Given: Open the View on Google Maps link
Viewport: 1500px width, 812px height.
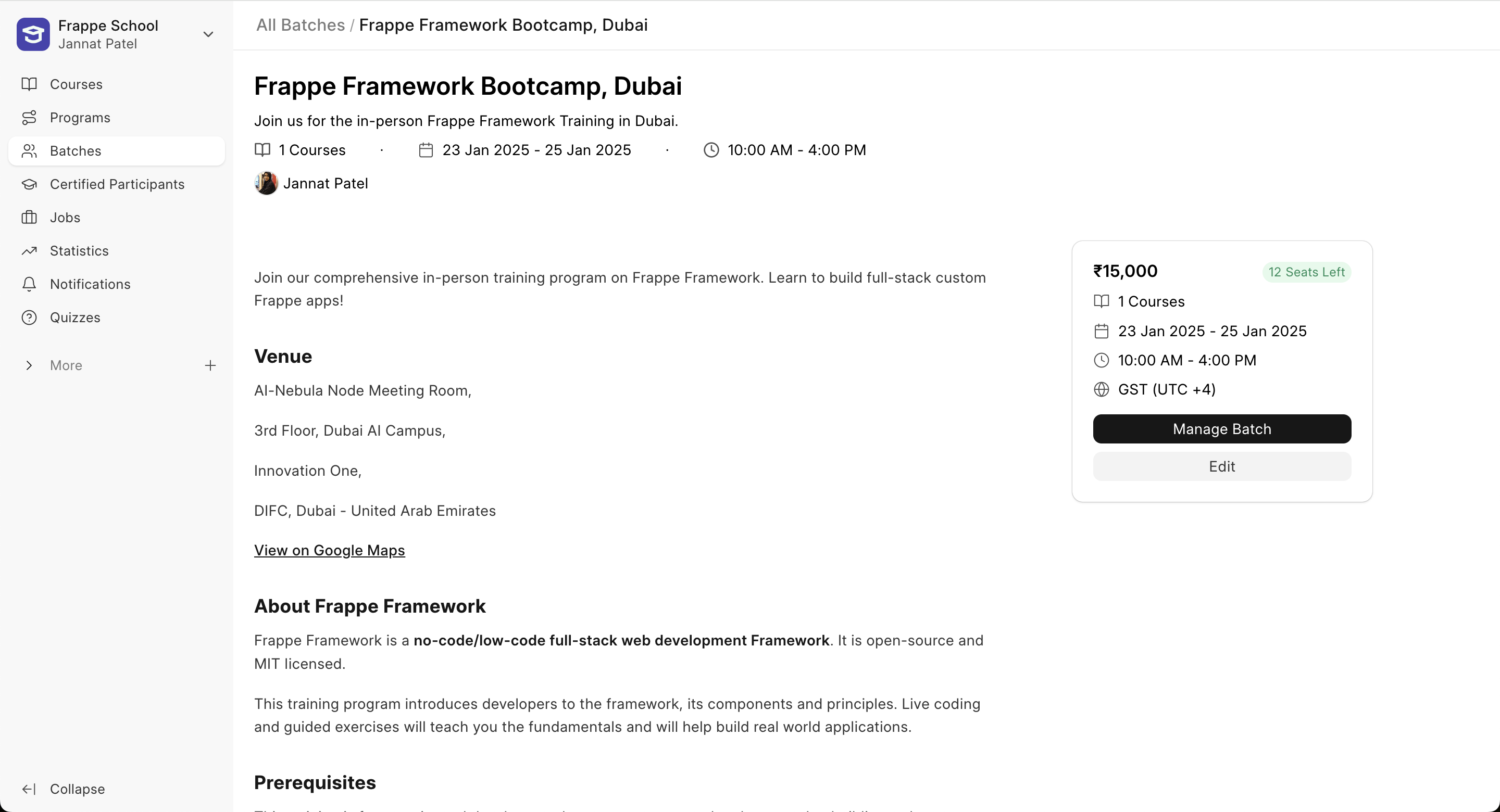Looking at the screenshot, I should pyautogui.click(x=329, y=551).
